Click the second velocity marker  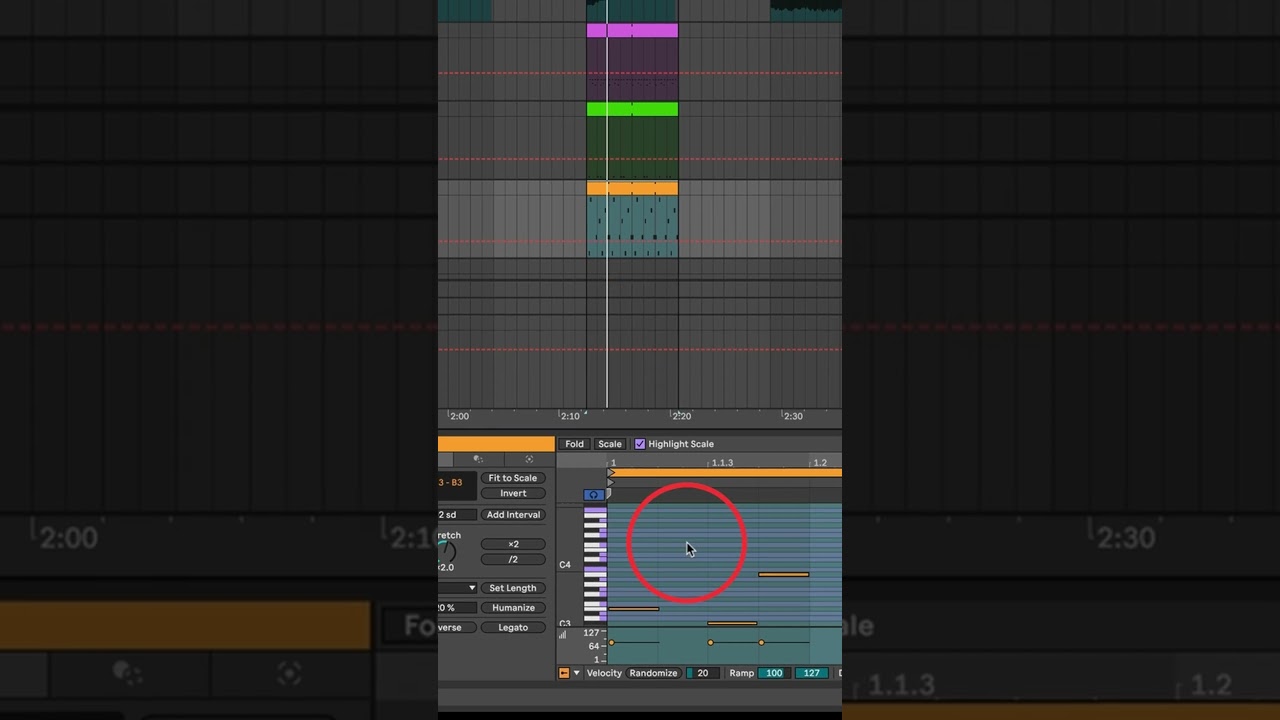pyautogui.click(x=710, y=642)
